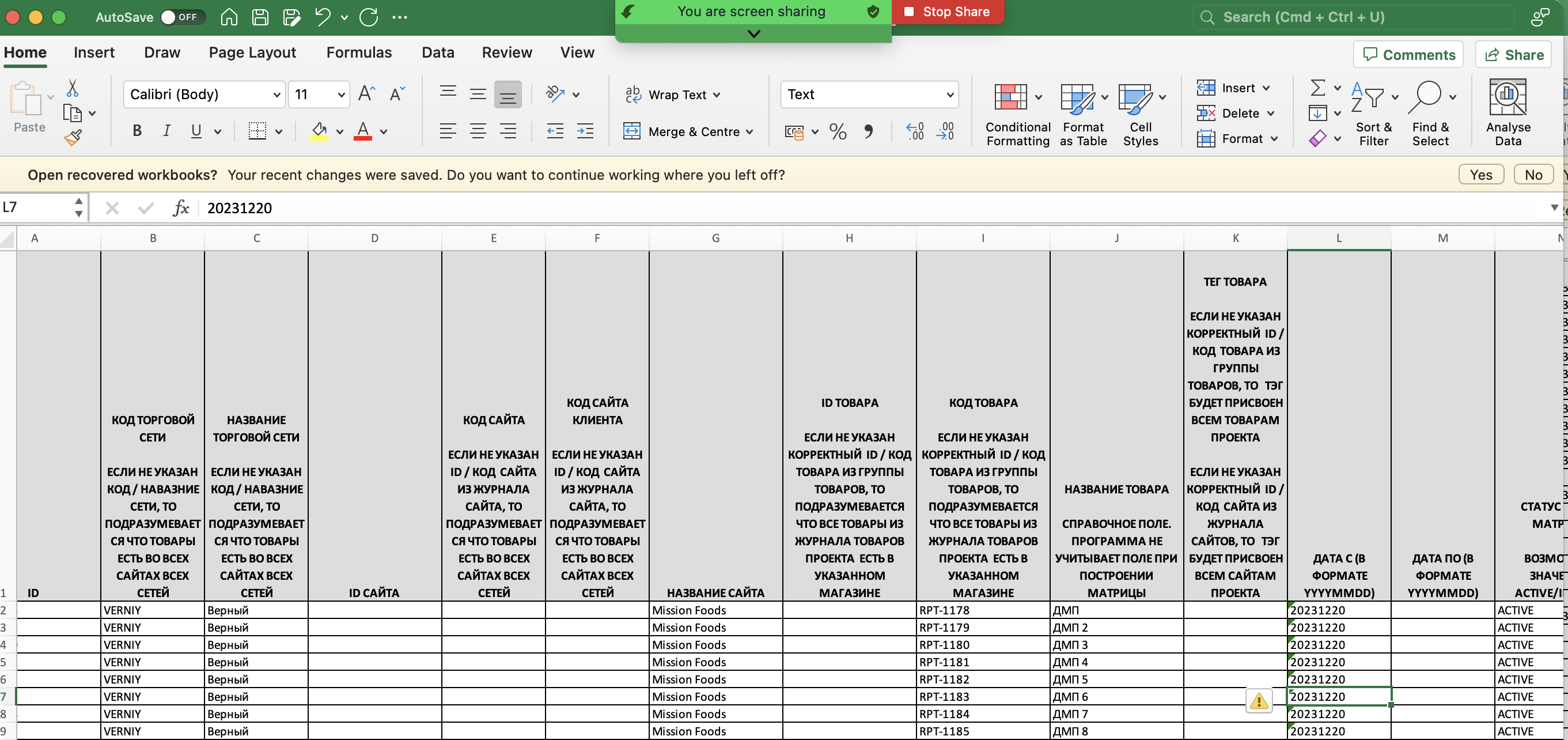This screenshot has width=1568, height=740.
Task: Open the more options ellipsis in title bar
Action: [x=400, y=17]
